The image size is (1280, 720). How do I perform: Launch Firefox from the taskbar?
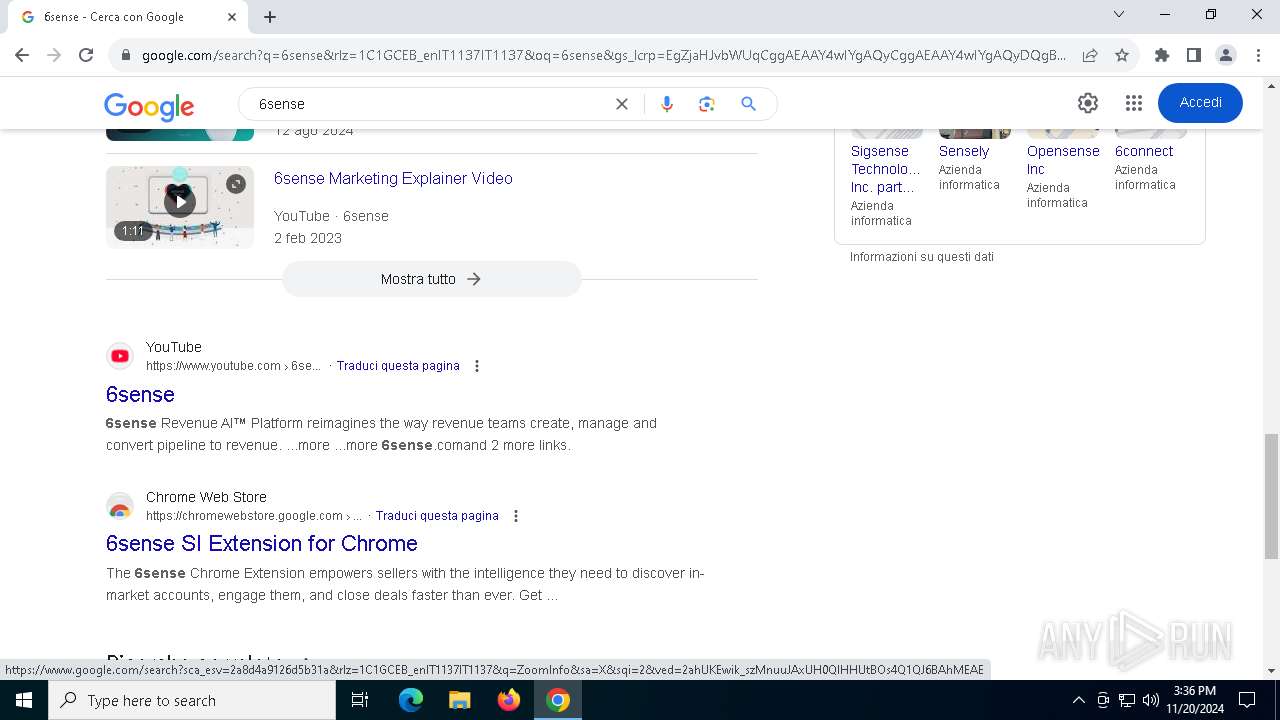[509, 700]
